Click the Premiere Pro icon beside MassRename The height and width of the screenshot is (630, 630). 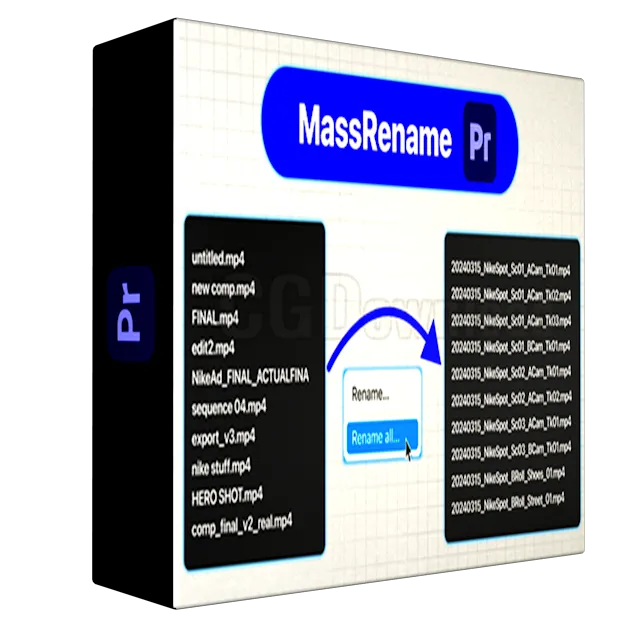[x=480, y=142]
